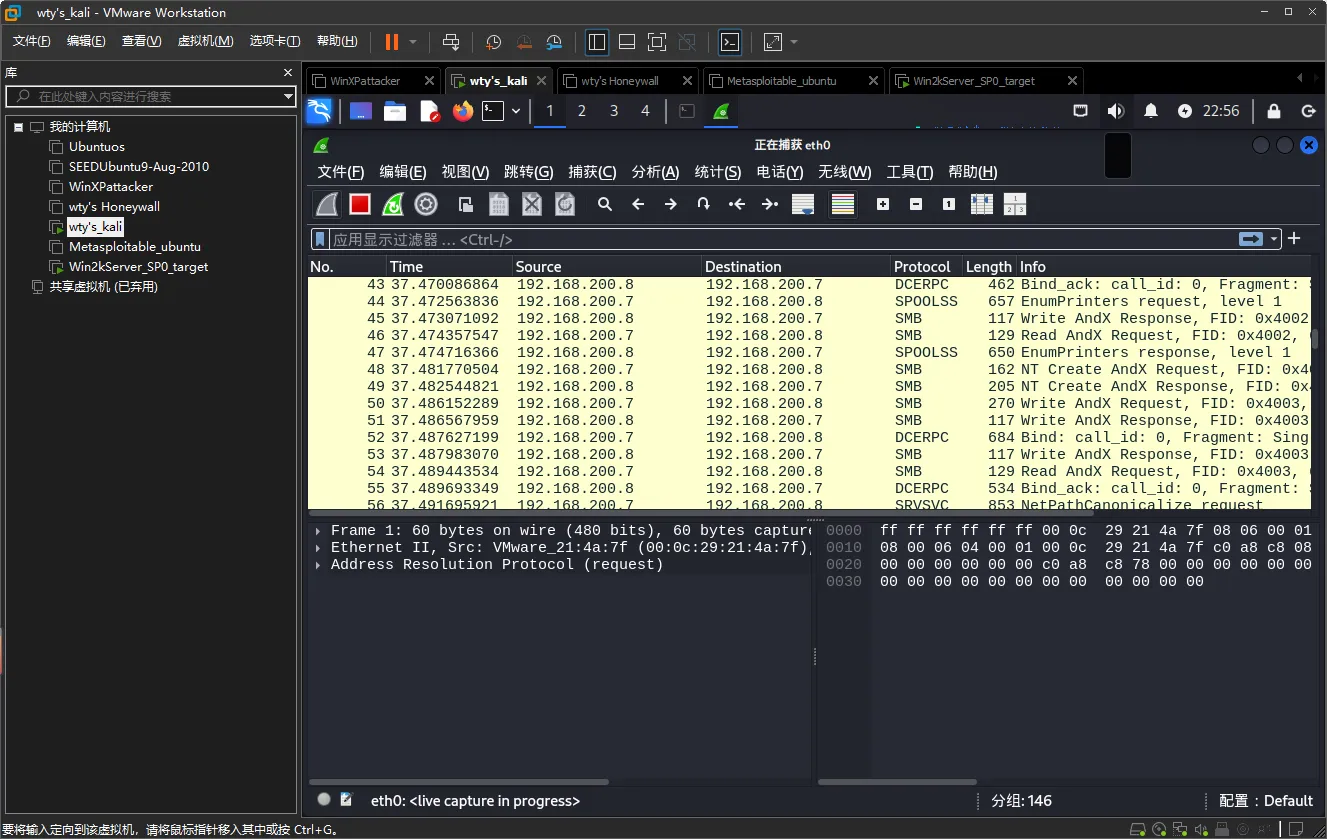The image size is (1327, 839).
Task: Take a VM snapshot from VMware toolbar
Action: click(x=493, y=42)
